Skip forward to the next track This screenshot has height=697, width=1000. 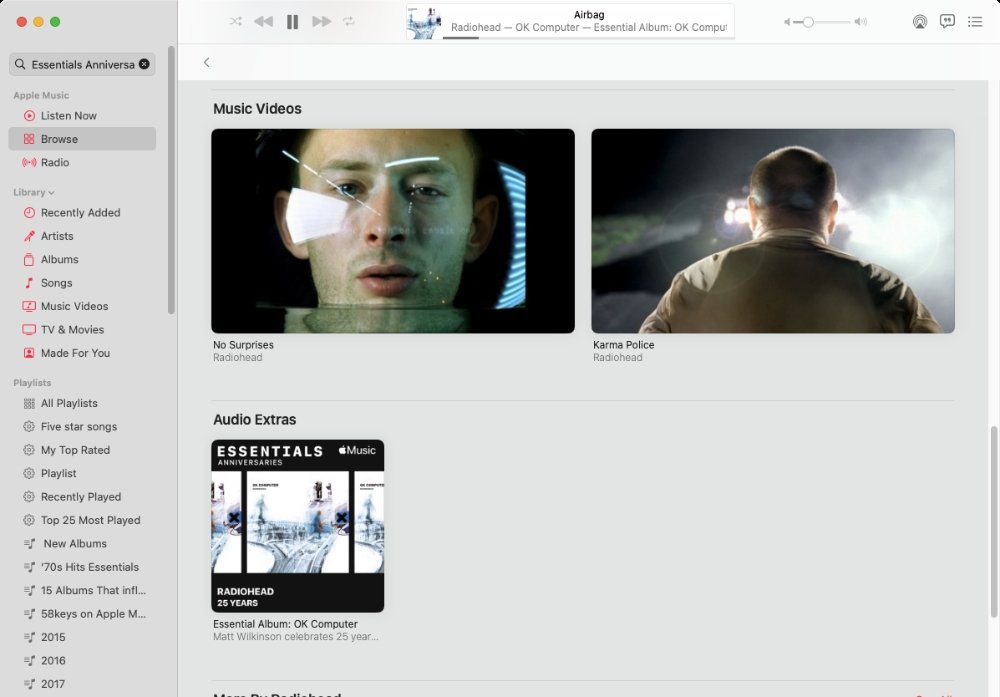click(x=321, y=21)
